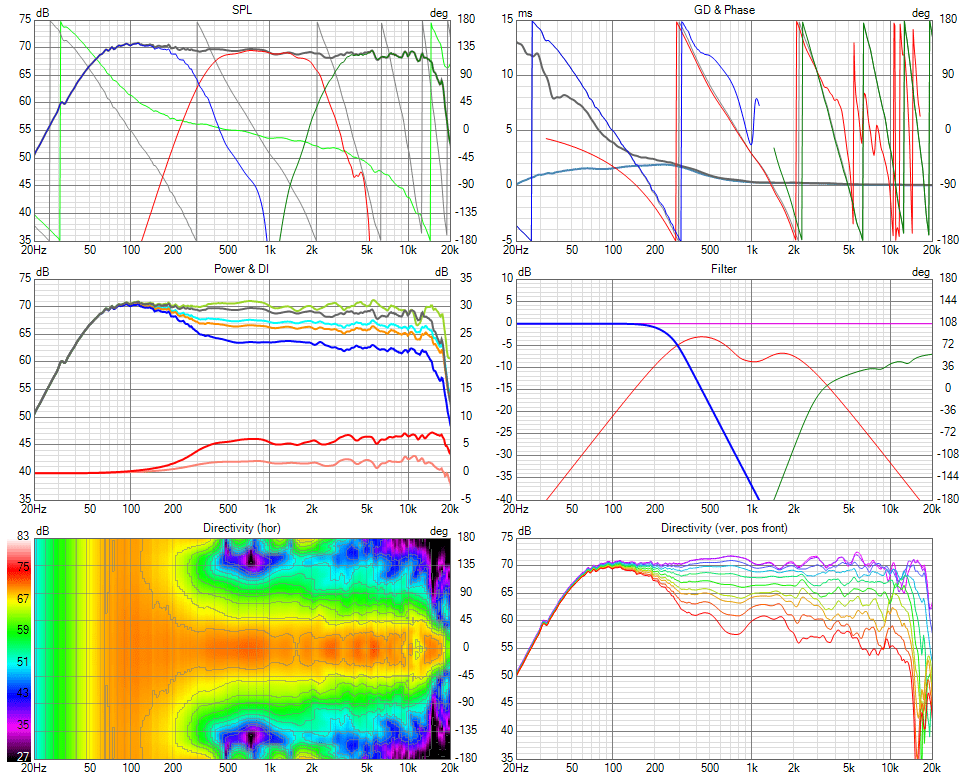Click the "-144" degree tick on the Filter chart
Image resolution: width=966 pixels, height=779 pixels.
(x=949, y=476)
